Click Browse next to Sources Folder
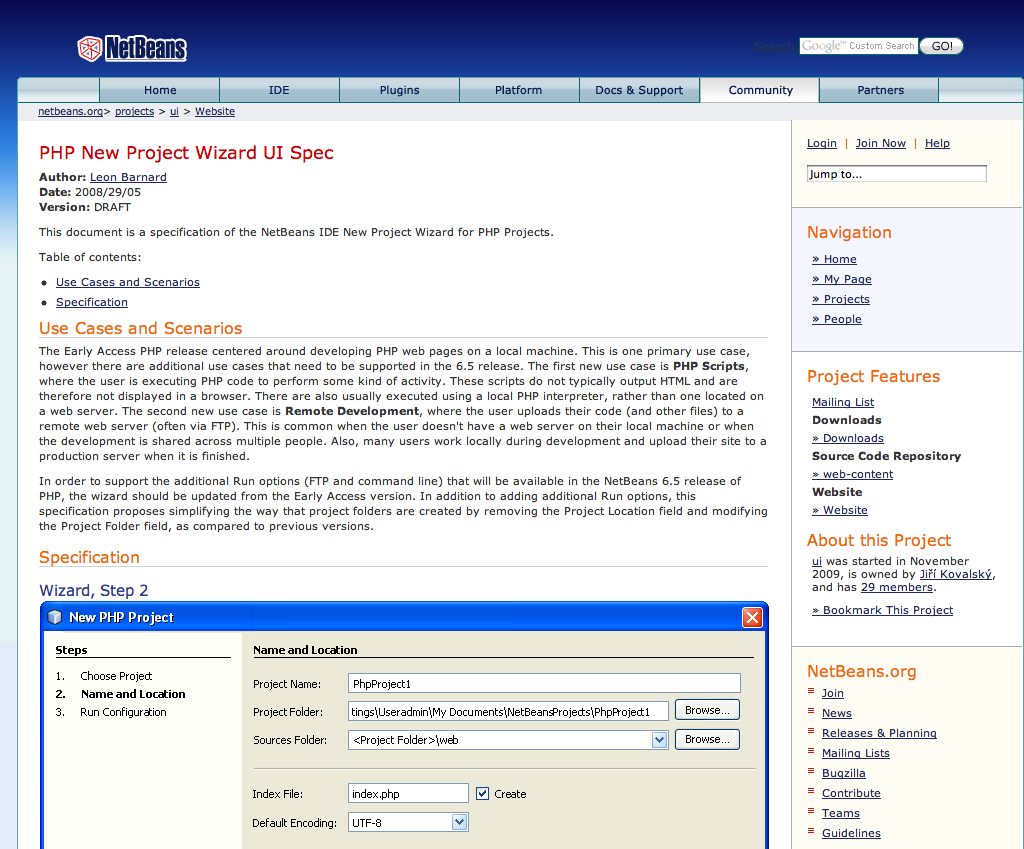The width and height of the screenshot is (1024, 849). tap(707, 739)
